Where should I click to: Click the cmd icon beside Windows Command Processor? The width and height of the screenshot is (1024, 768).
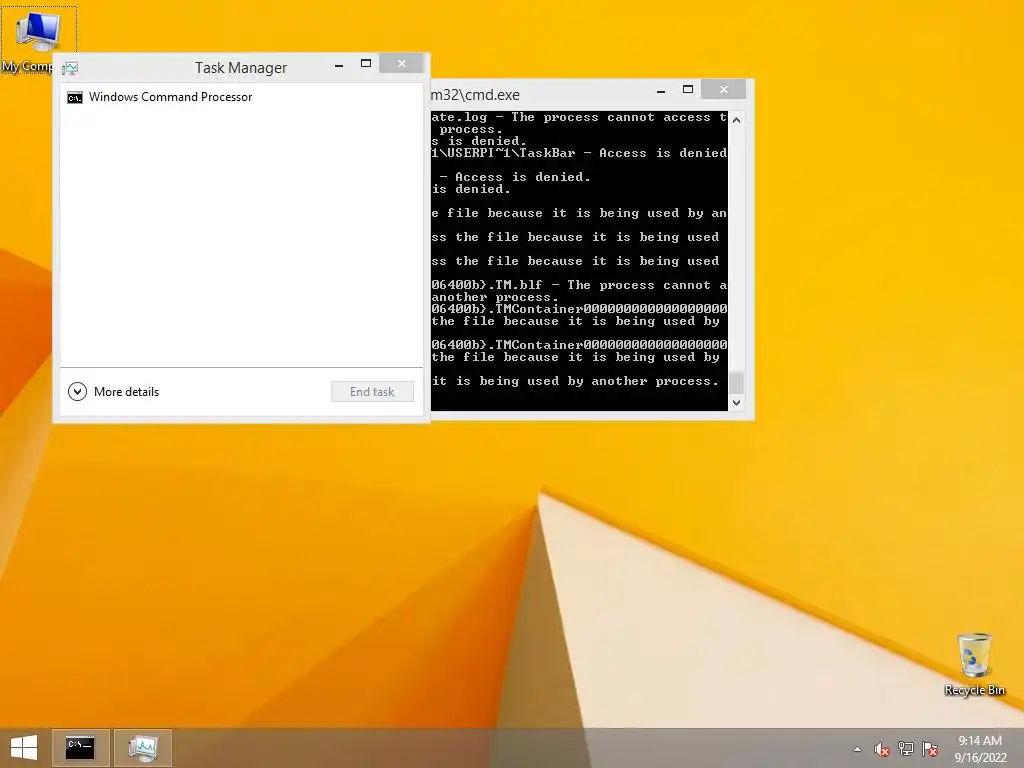75,97
